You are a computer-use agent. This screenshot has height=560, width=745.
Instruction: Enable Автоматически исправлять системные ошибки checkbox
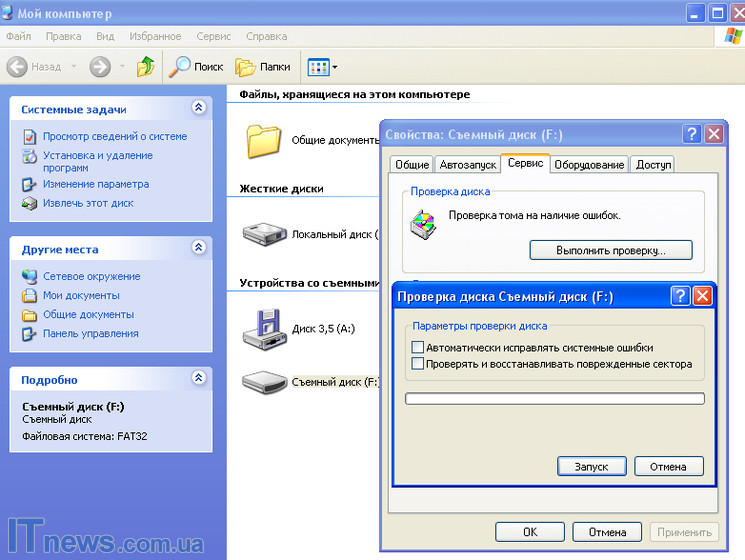tap(418, 348)
